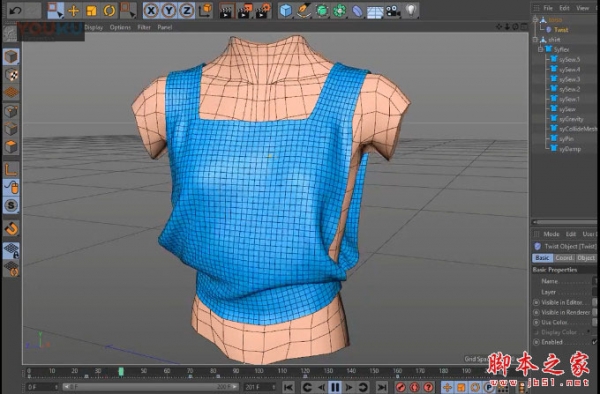Toggle the tweak mouse mode icon
600x394 pixels.
point(11,187)
